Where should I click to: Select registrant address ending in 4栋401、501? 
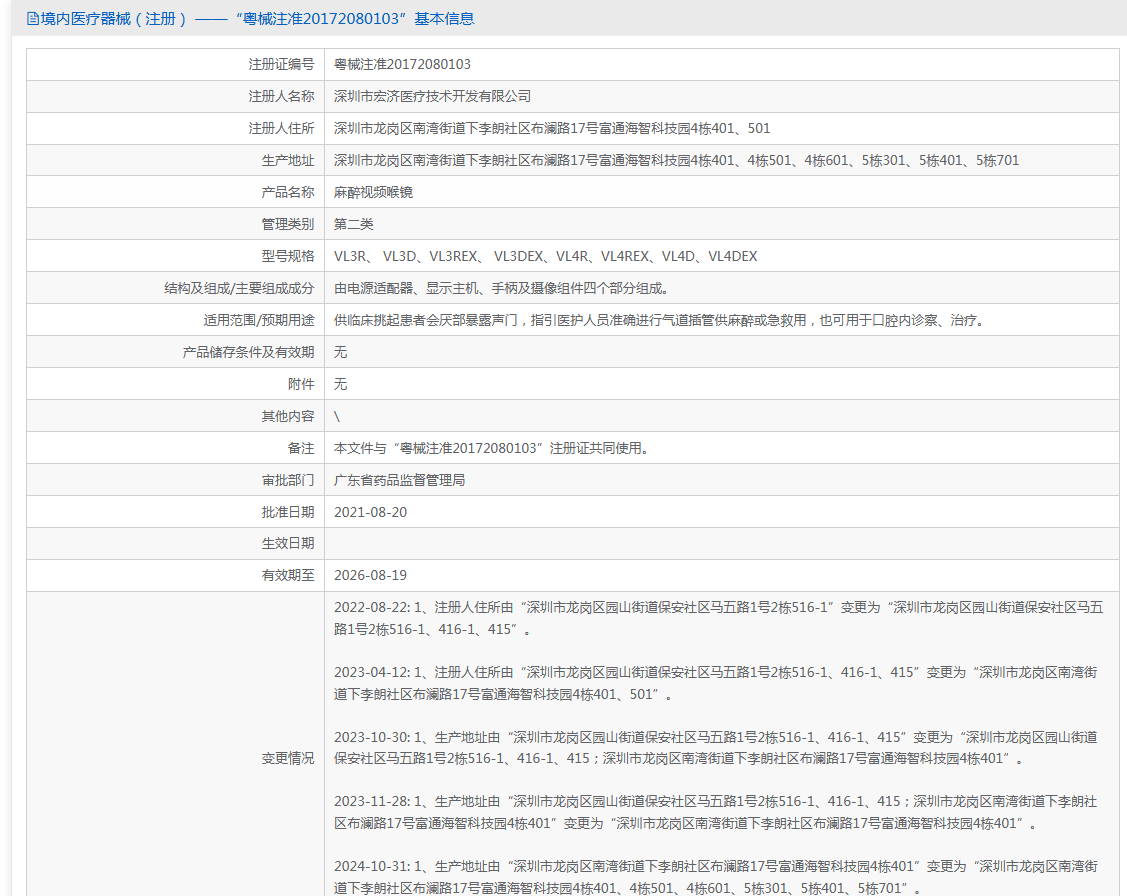coord(552,129)
